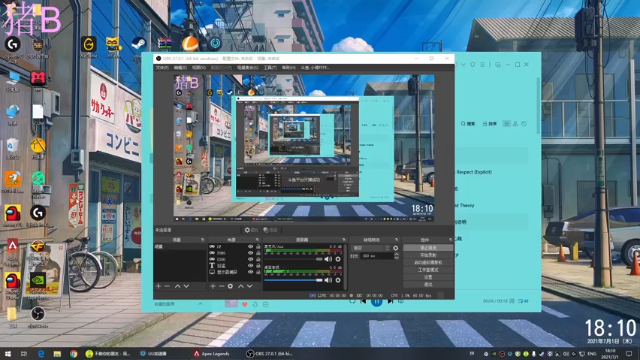This screenshot has height=360, width=640.
Task: Open transition properties gear icon
Action: pos(396,248)
